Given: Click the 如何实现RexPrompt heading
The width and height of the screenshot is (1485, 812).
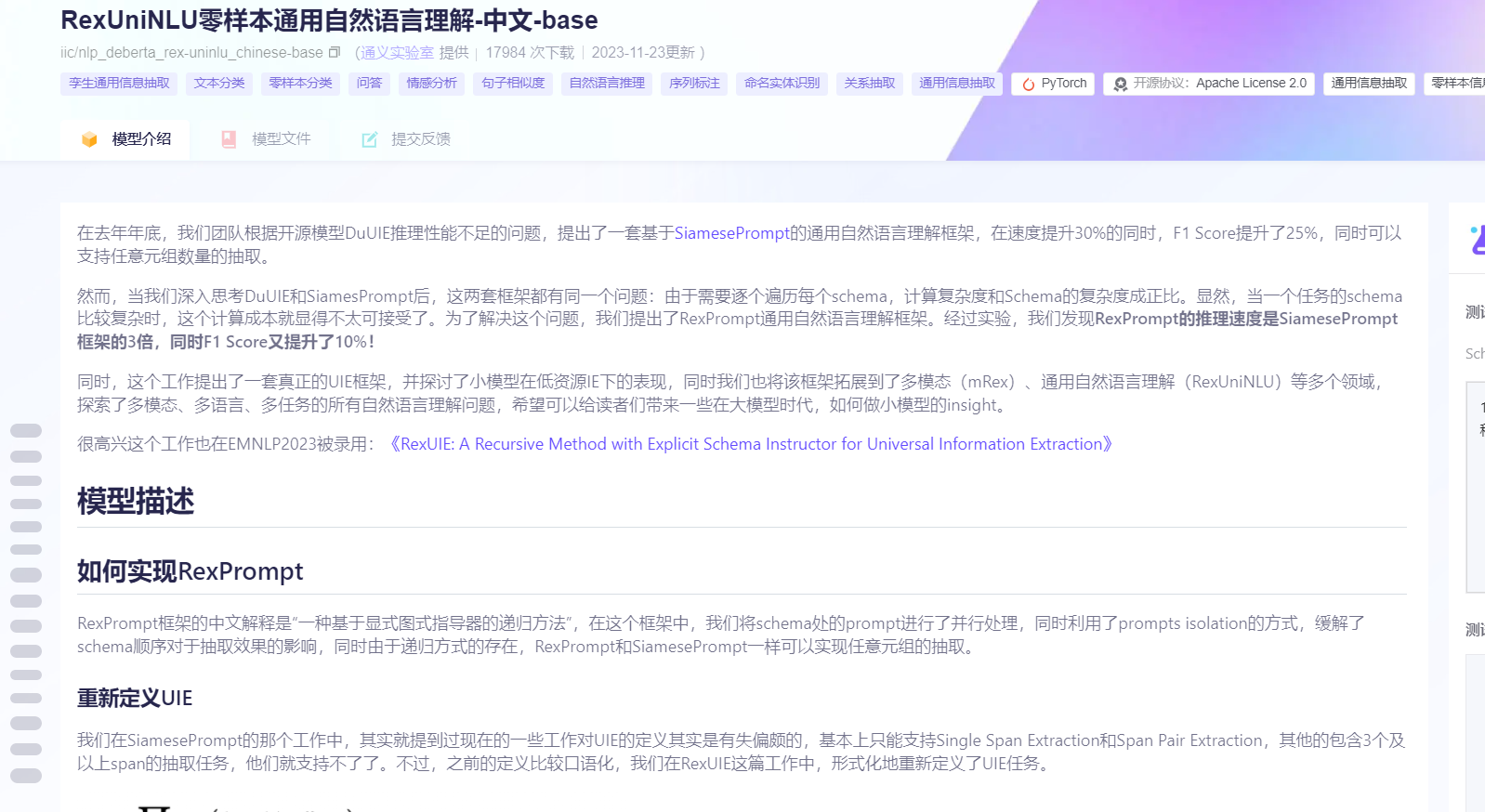Looking at the screenshot, I should 191,571.
